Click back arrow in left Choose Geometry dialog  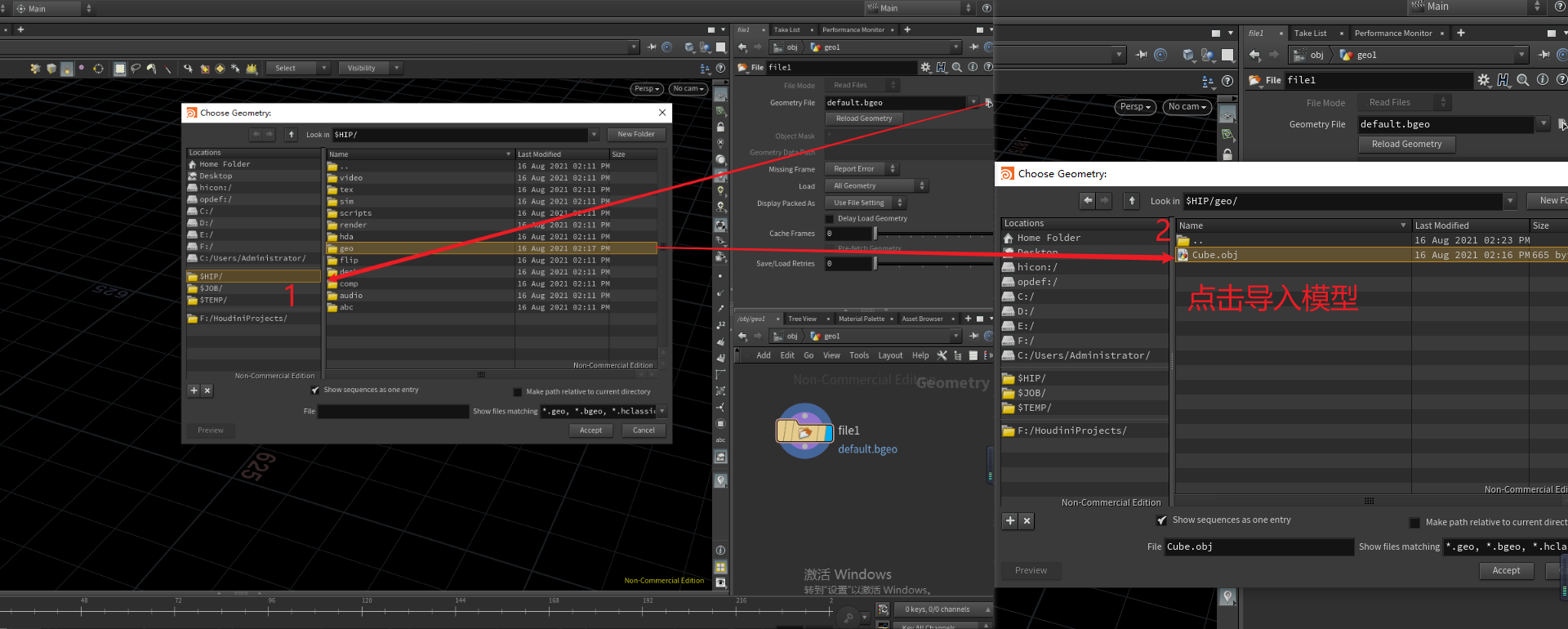[256, 134]
